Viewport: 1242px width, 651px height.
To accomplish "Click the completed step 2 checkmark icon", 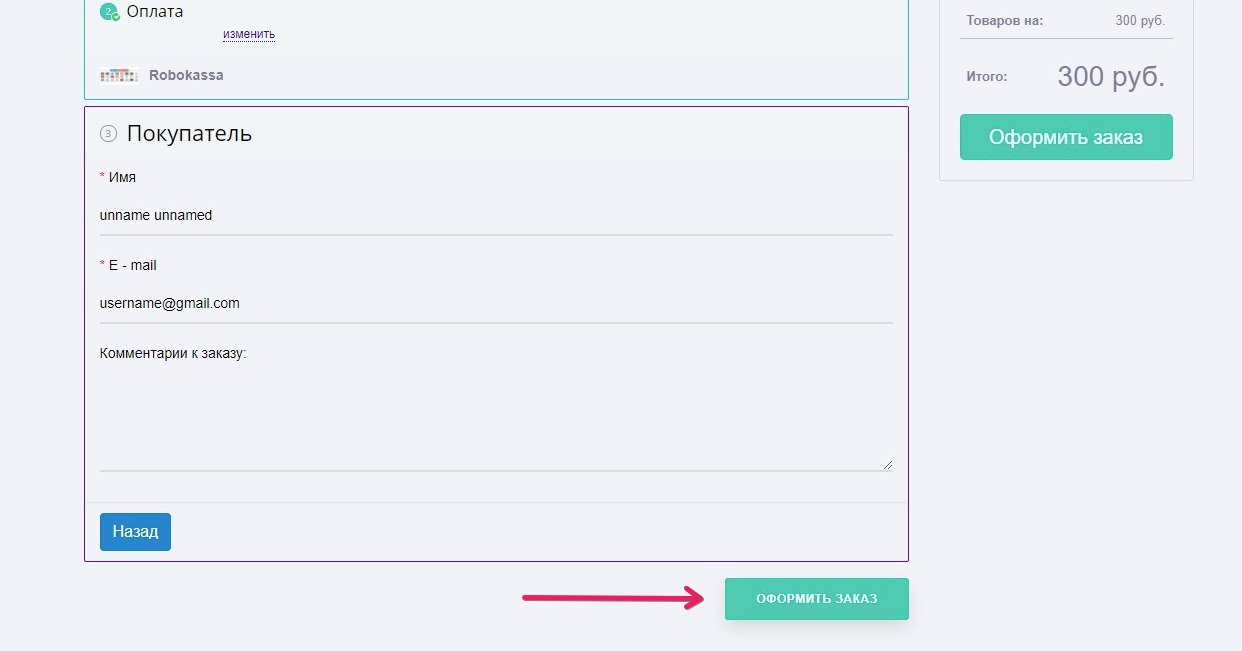I will [x=109, y=12].
